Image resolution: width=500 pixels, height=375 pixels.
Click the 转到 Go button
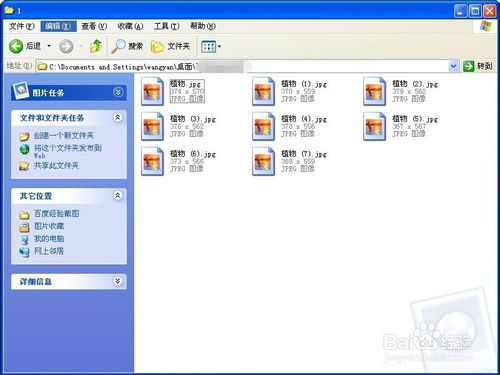tap(478, 66)
